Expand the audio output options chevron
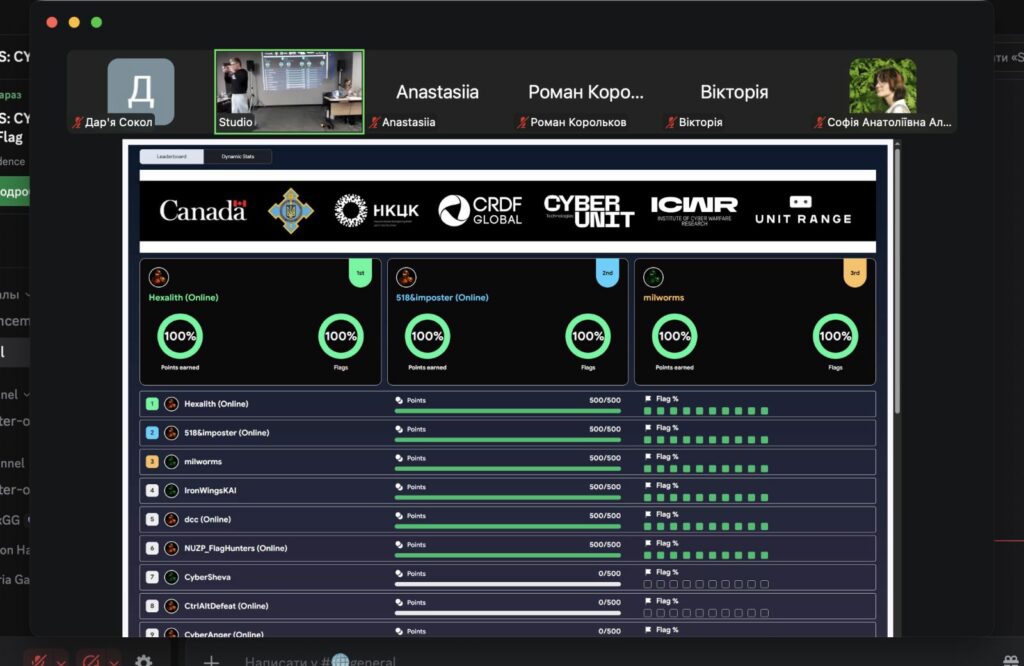Screen dimensions: 1024x666 tap(115, 661)
